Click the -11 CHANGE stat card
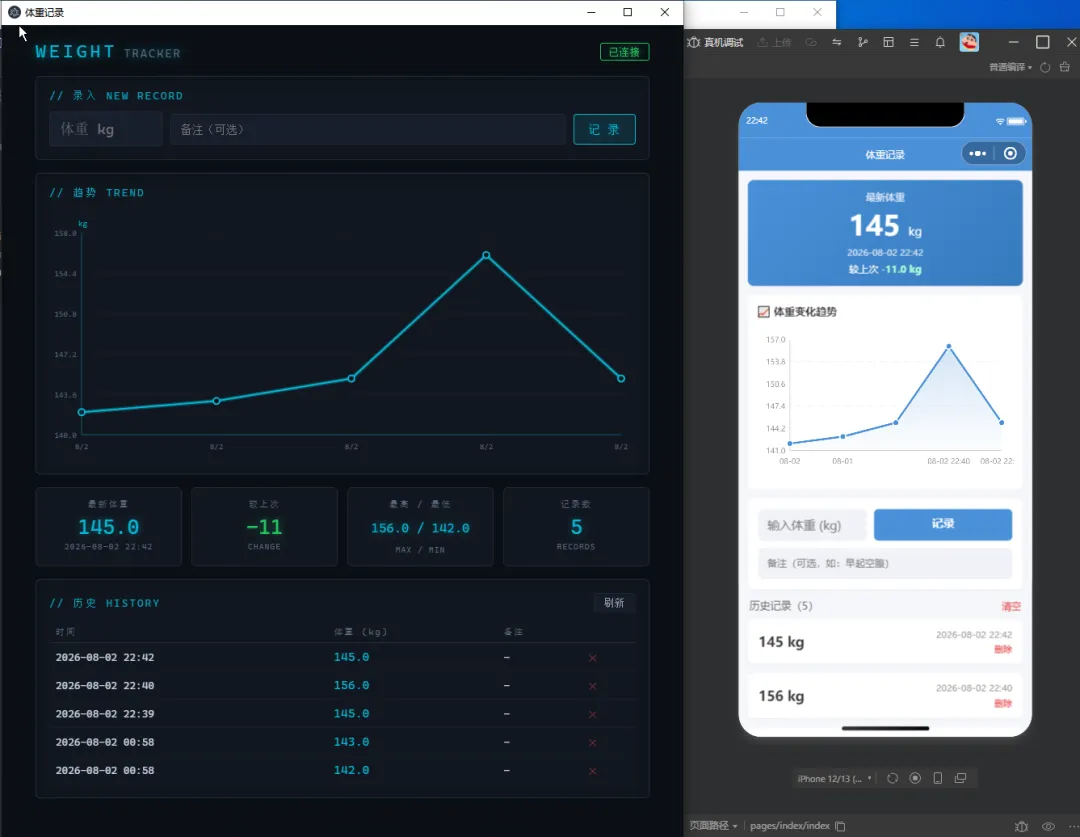Viewport: 1080px width, 837px height. pyautogui.click(x=264, y=526)
